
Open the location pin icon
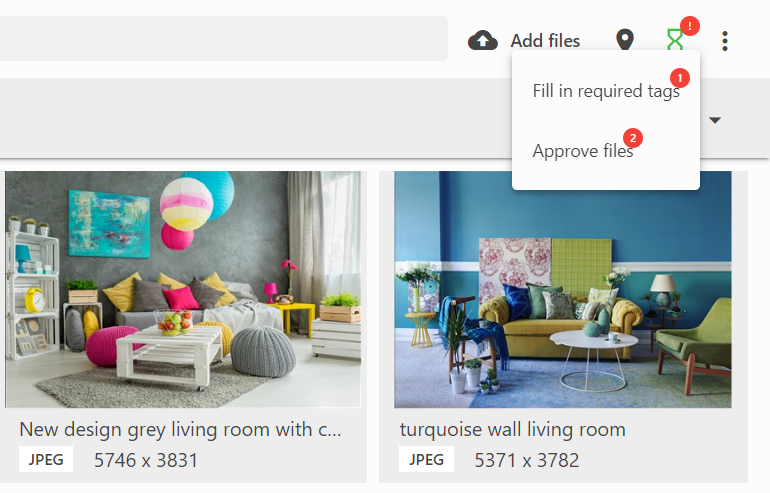coord(625,40)
